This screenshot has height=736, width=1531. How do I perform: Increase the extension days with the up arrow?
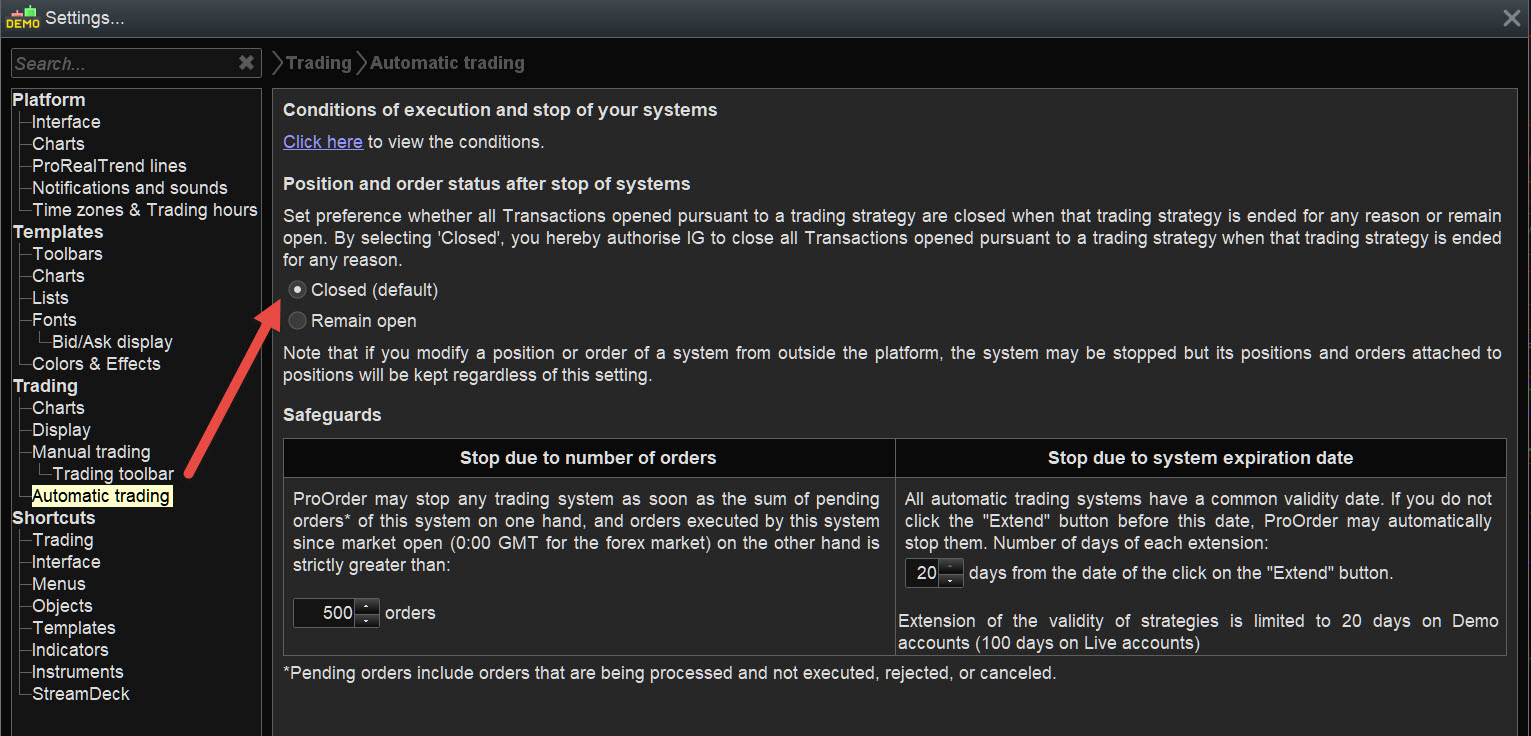pyautogui.click(x=951, y=567)
